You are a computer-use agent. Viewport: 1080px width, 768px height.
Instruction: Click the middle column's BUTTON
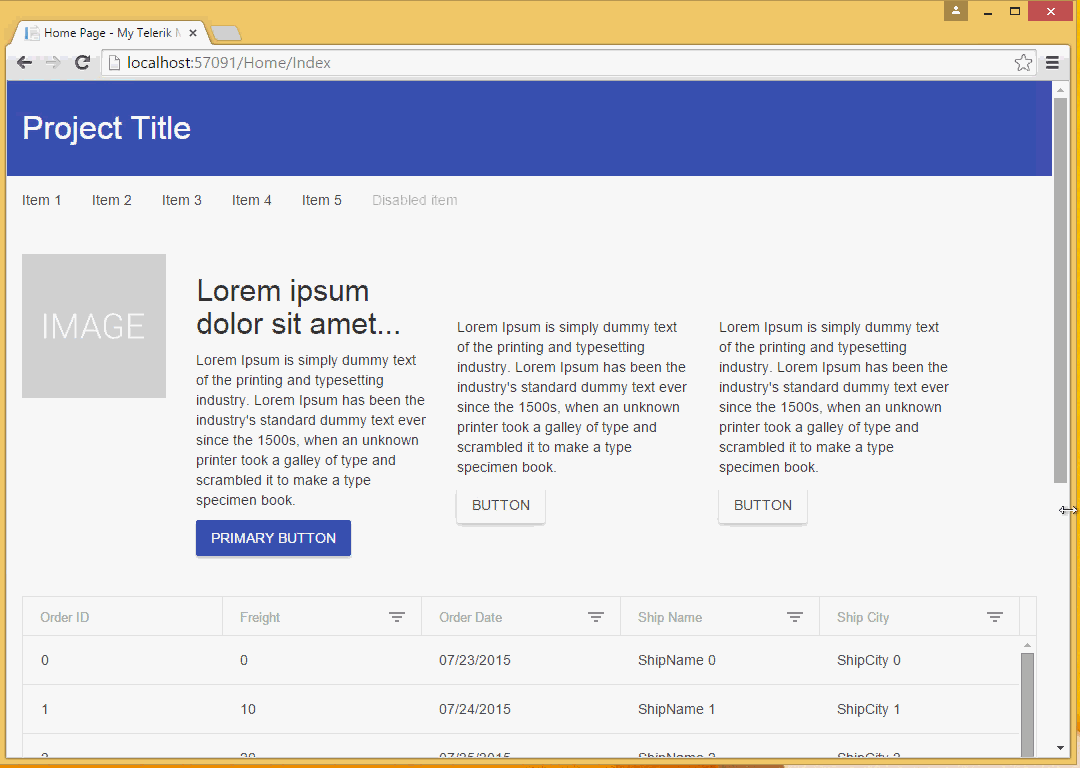(500, 505)
